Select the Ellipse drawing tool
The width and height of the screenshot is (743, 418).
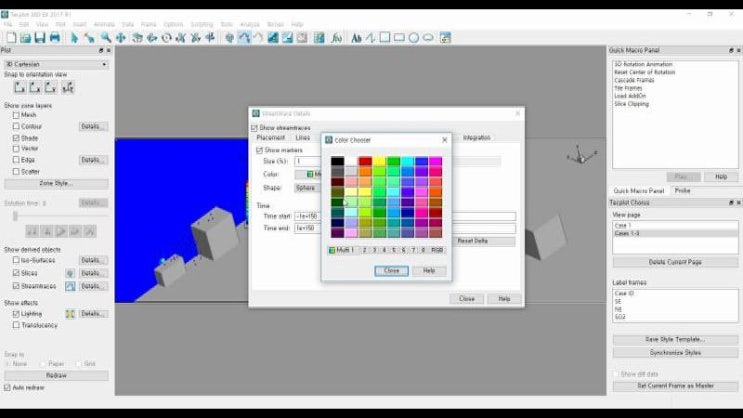[428, 37]
